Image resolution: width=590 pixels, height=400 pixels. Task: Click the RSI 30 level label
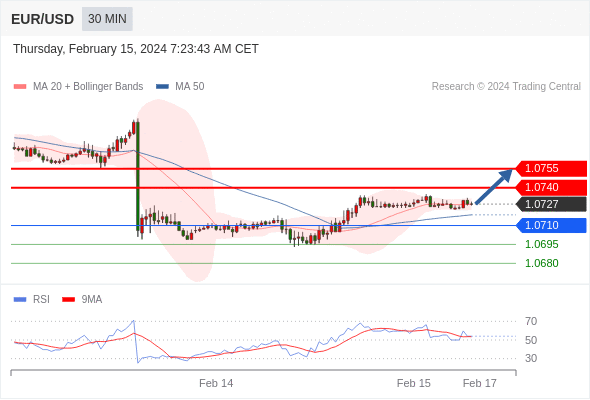531,358
